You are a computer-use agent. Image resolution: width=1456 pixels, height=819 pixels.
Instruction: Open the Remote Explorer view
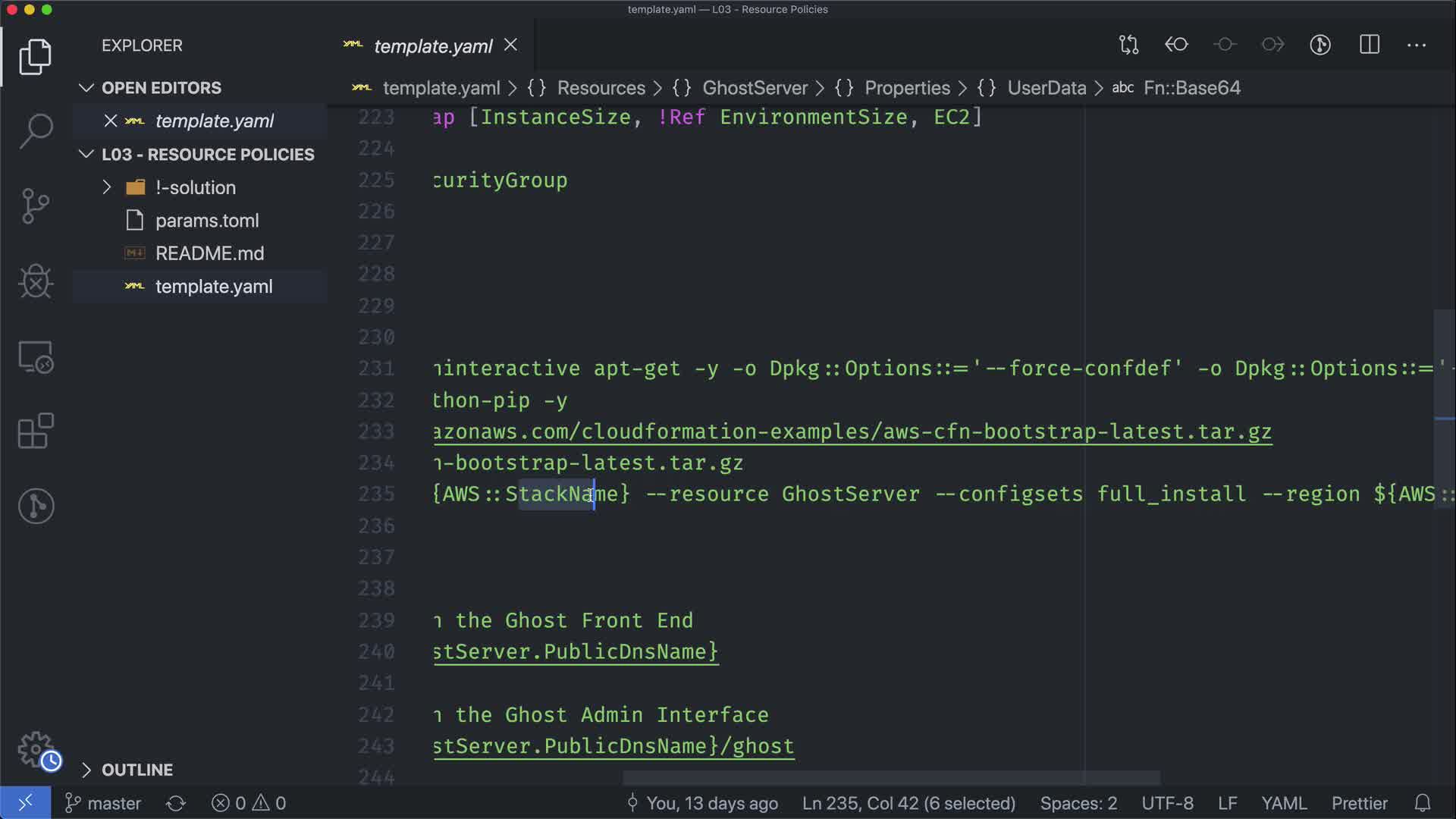pos(36,356)
